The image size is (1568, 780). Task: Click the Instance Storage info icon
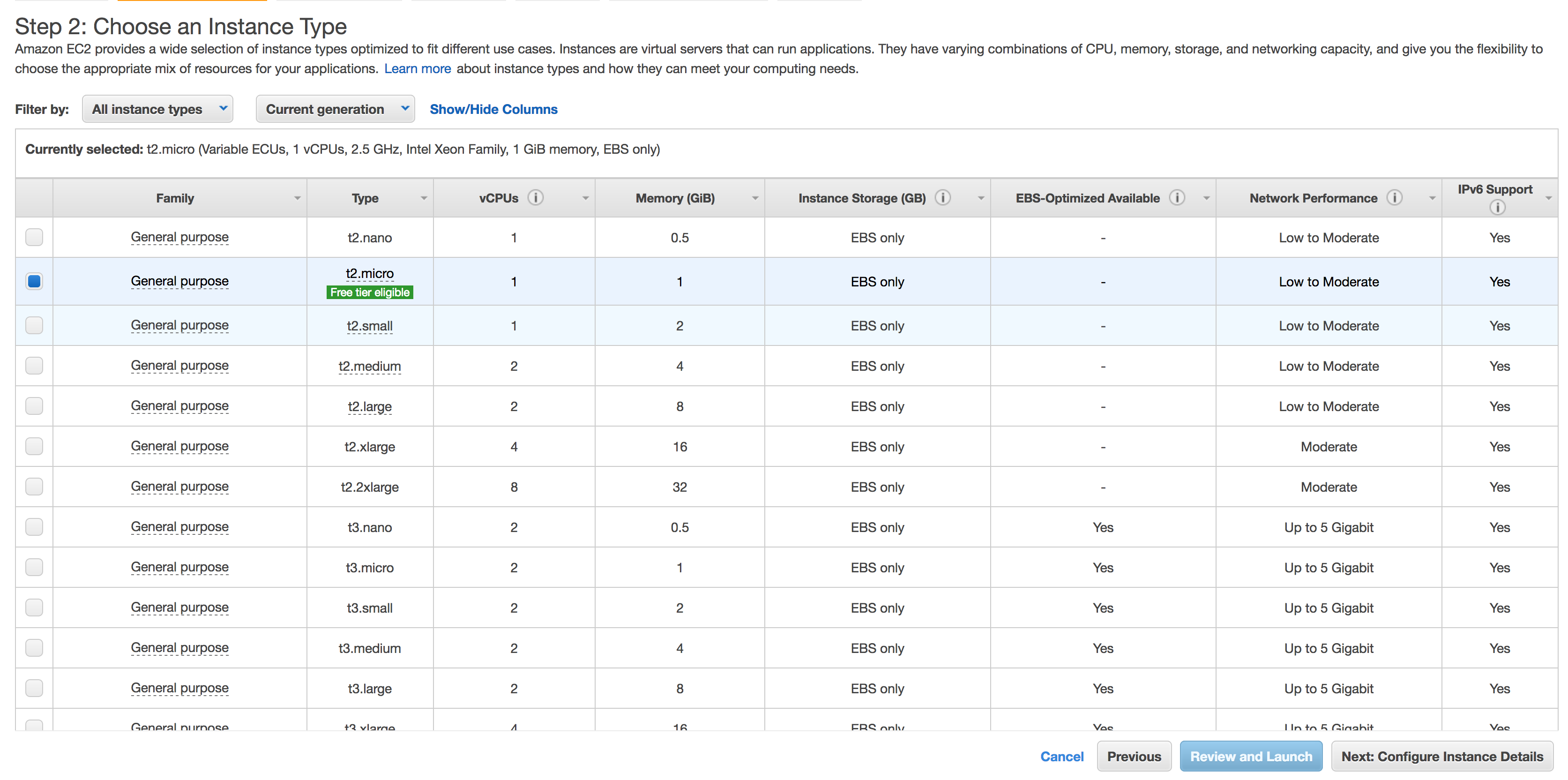pyautogui.click(x=943, y=198)
